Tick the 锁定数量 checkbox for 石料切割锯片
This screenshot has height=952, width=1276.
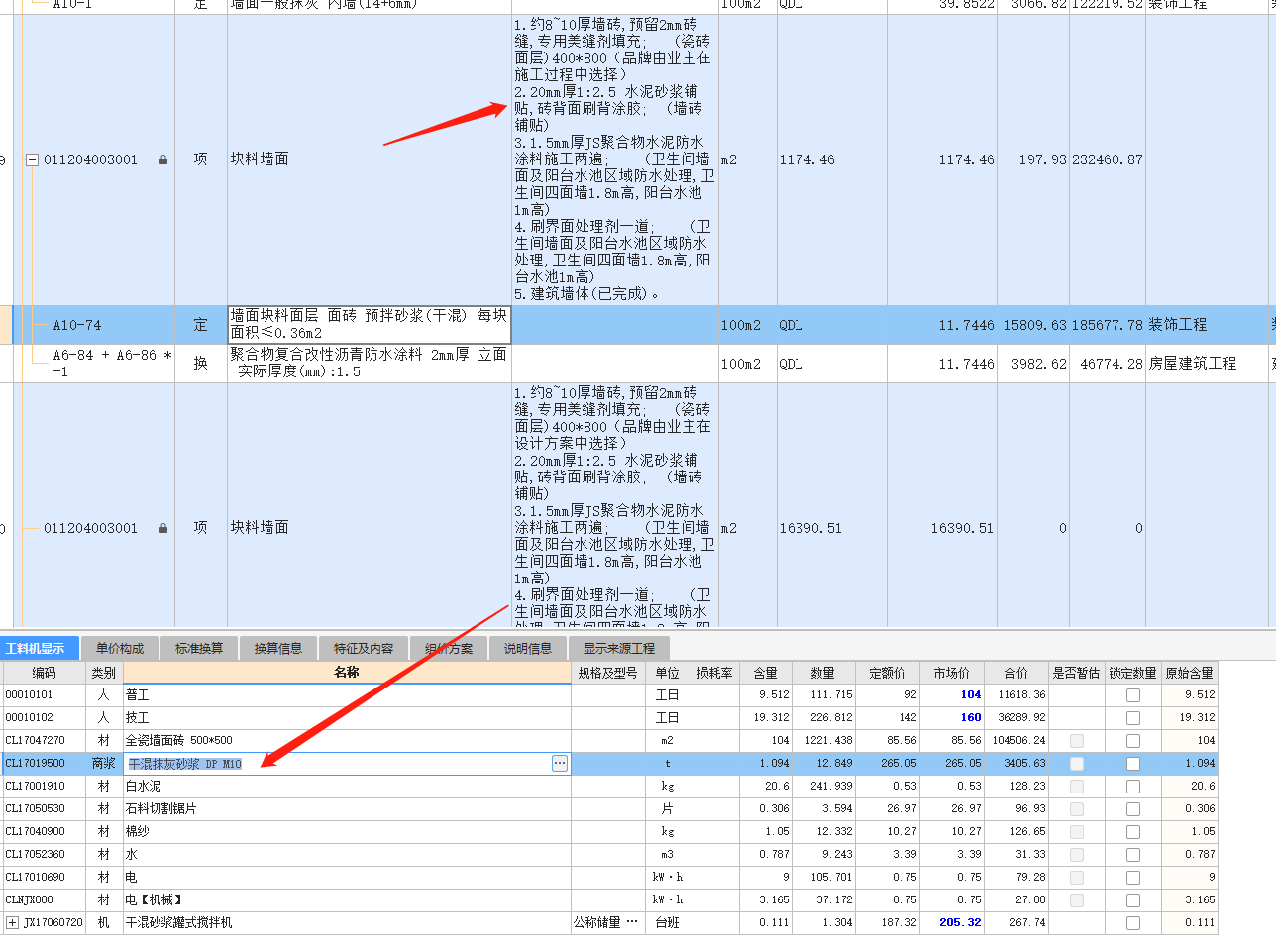(x=1133, y=809)
